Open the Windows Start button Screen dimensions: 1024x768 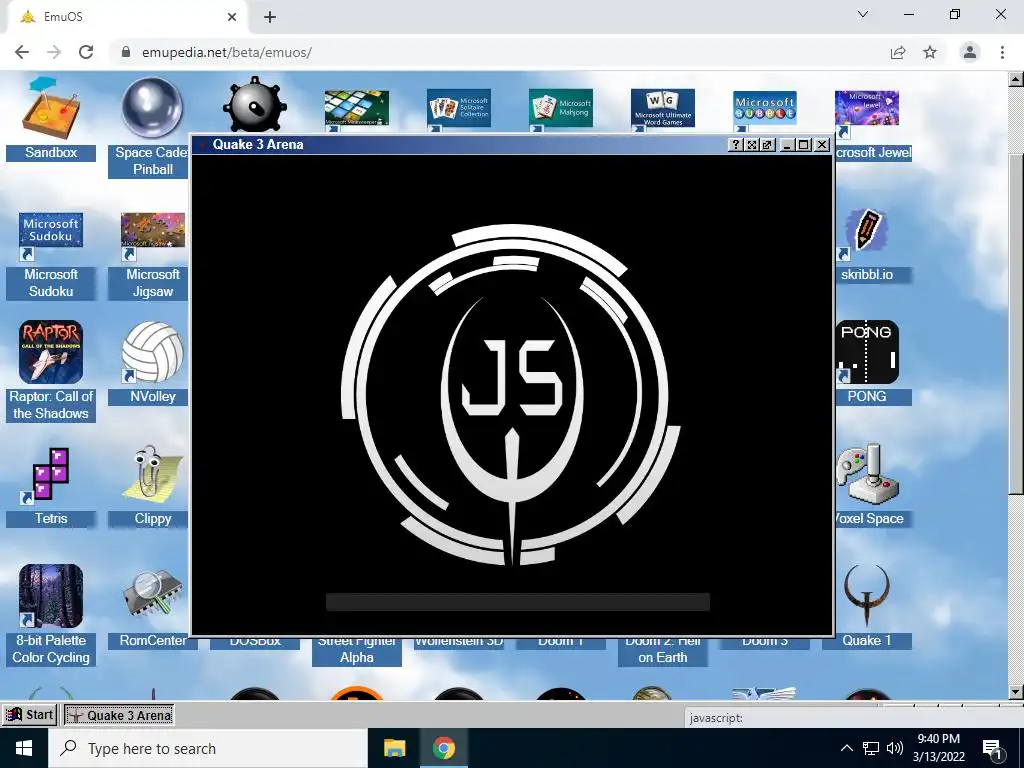coord(24,748)
